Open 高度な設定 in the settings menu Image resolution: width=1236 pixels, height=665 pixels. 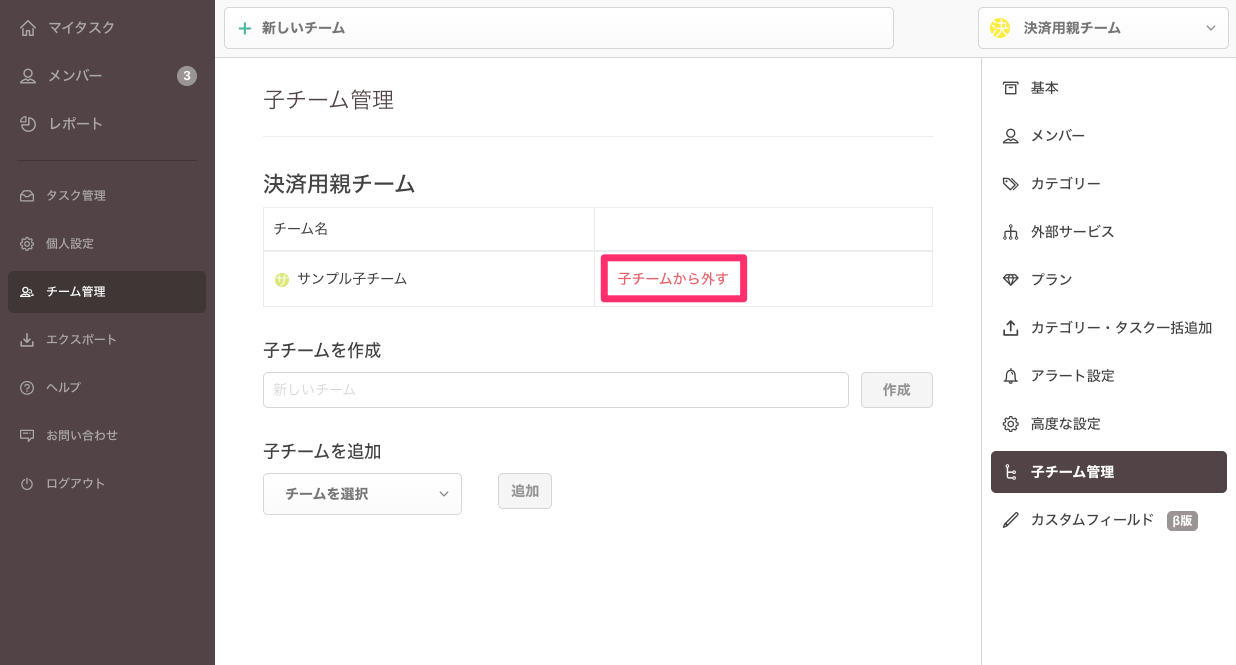(x=1065, y=424)
